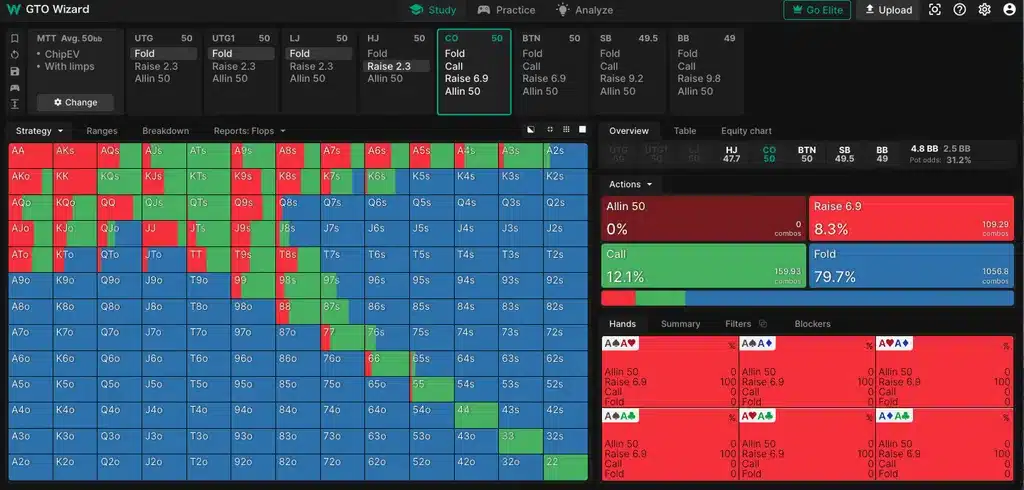Click the % icon on A♦A♣ hand card
The height and width of the screenshot is (490, 1024).
point(1006,417)
